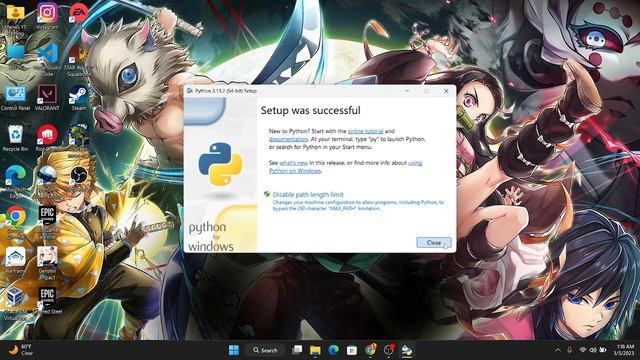Screen dimensions: 640x360
Task: Open the Steel game Epic shortcut
Action: point(47,301)
